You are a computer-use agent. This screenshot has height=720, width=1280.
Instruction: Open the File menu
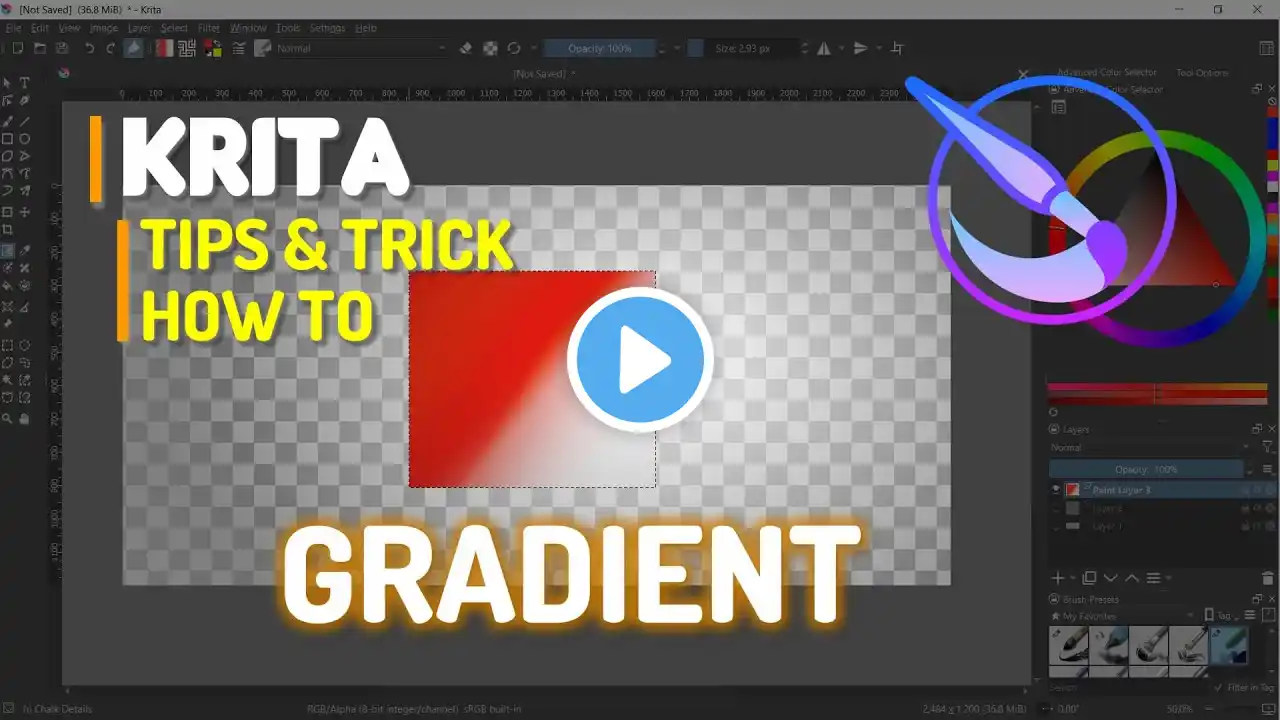click(x=14, y=28)
